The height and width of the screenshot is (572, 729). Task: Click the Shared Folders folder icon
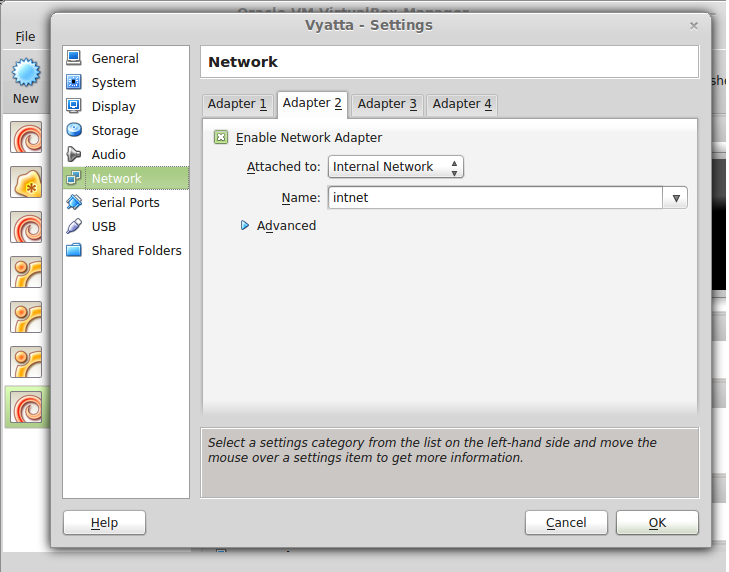click(x=73, y=250)
